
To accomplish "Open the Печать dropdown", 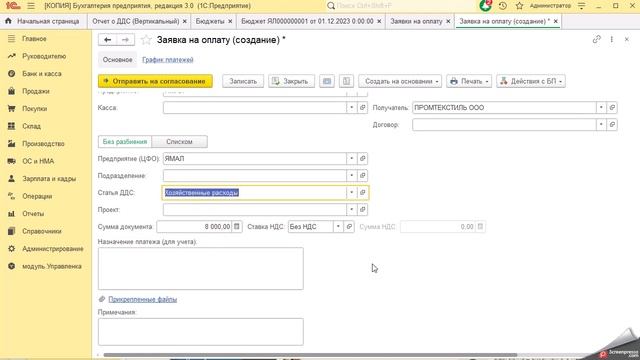I will coord(469,81).
